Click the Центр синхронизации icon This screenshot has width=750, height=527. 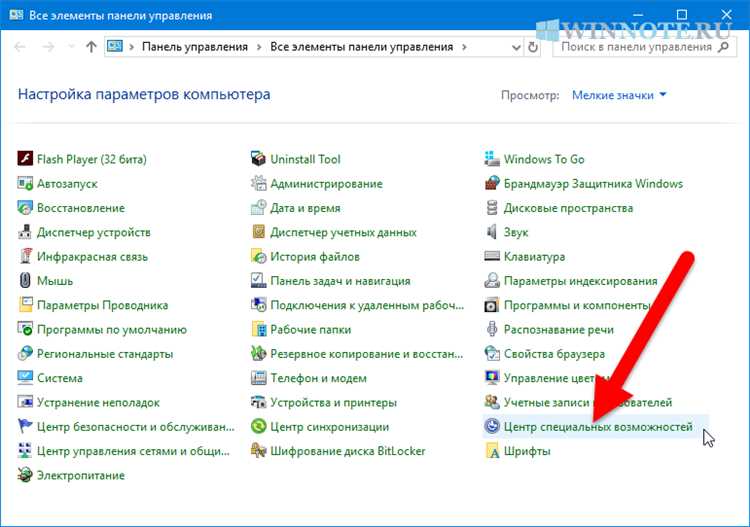click(x=258, y=426)
